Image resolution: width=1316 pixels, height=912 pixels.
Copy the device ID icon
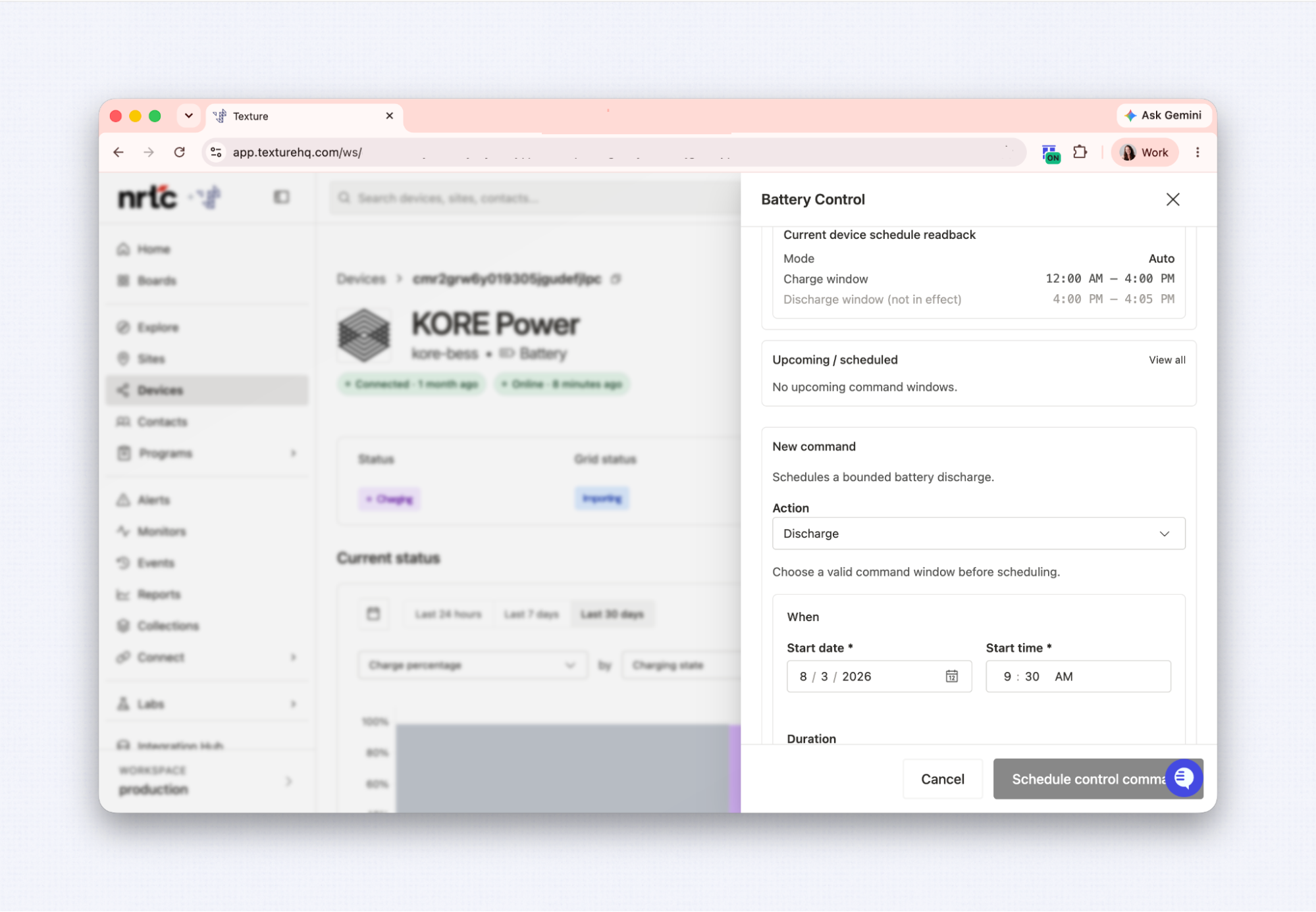(616, 279)
